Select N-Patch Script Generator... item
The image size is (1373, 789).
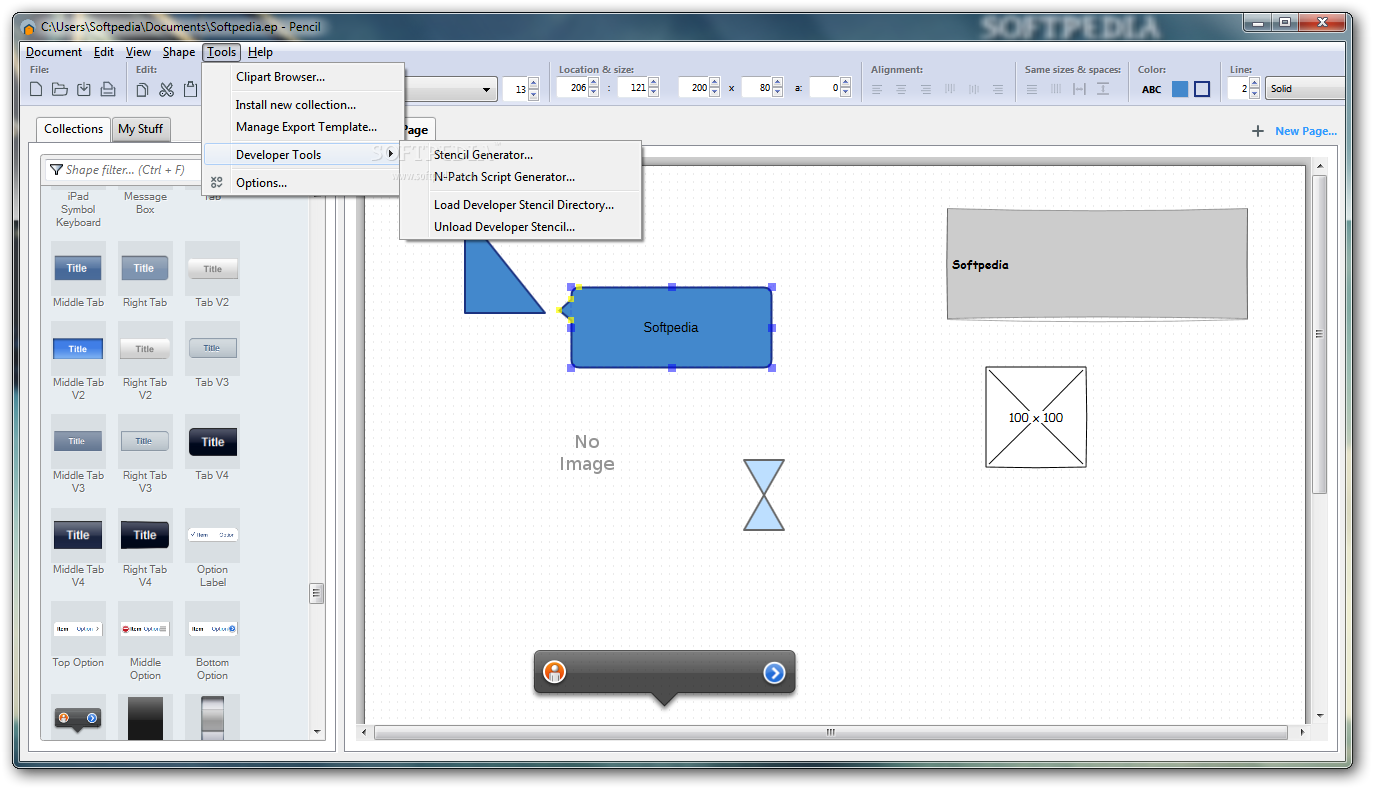click(x=520, y=177)
